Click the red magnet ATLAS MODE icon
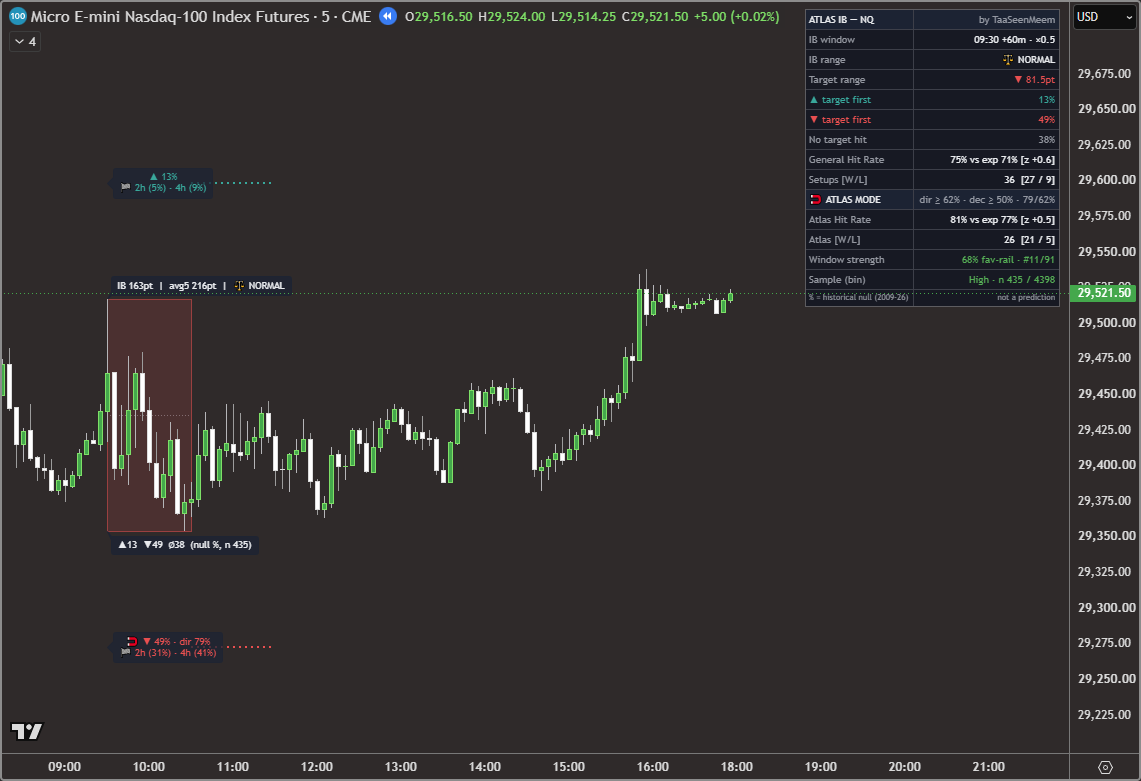Image resolution: width=1141 pixels, height=781 pixels. (816, 199)
